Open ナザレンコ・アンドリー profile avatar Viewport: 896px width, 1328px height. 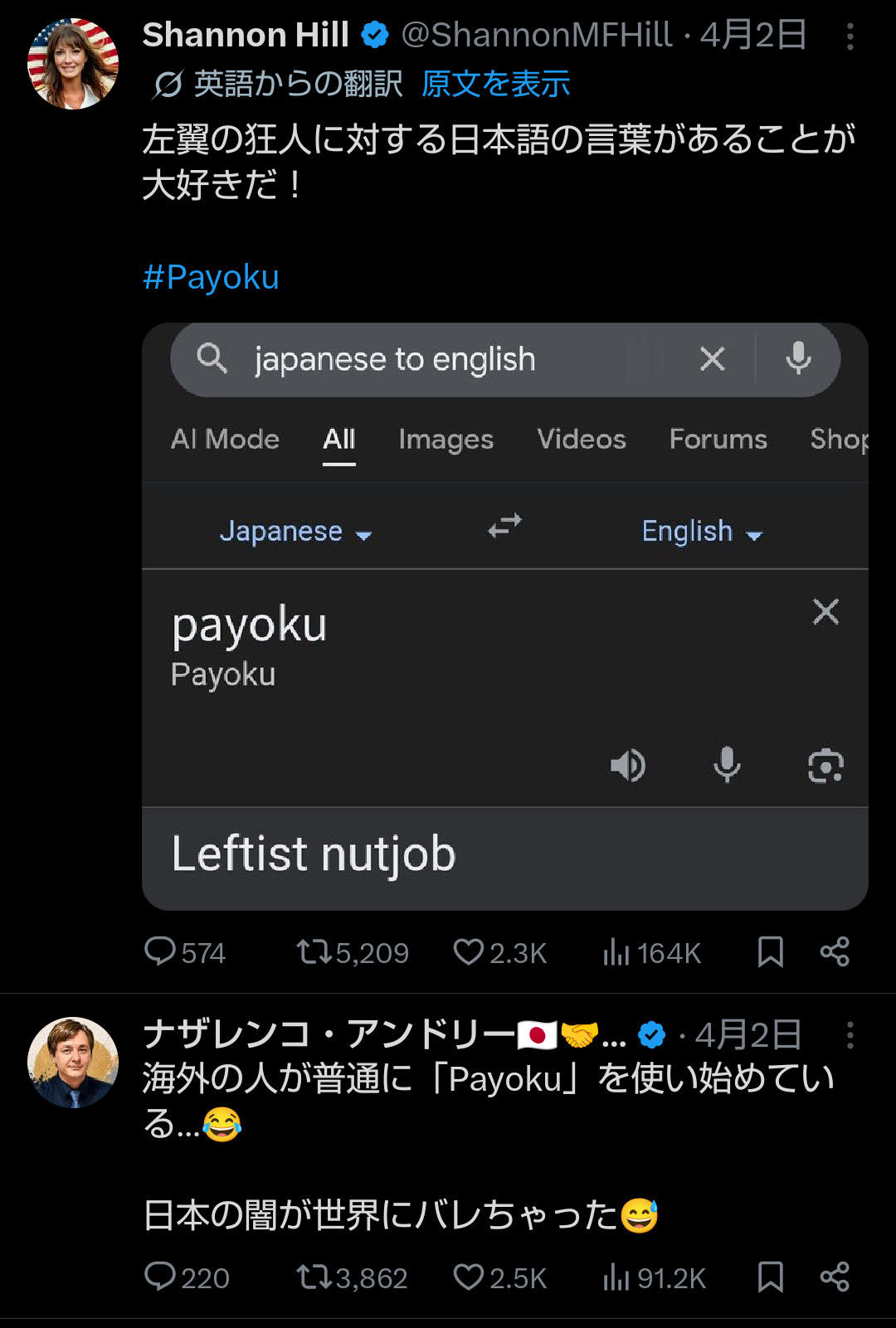73,1063
